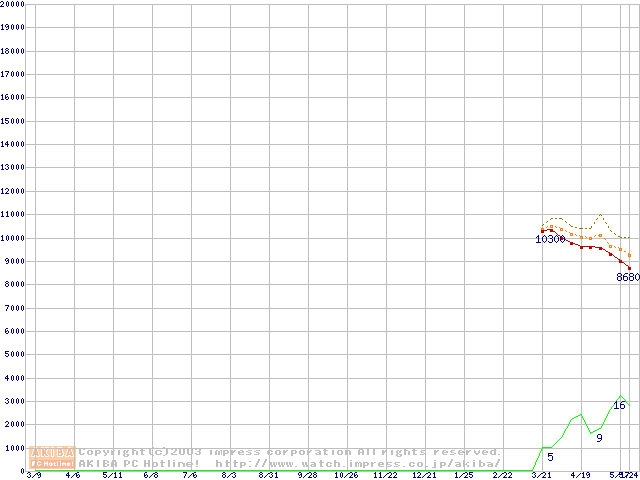
Task: Click the last orange square data marker
Action: click(x=629, y=255)
